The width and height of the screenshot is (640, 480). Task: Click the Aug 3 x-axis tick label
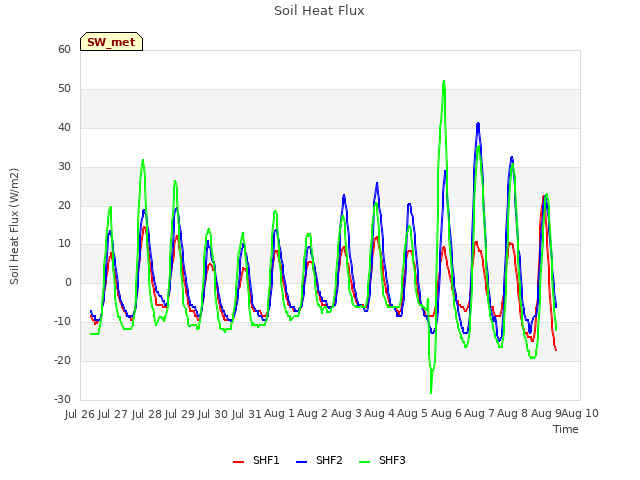pos(346,413)
